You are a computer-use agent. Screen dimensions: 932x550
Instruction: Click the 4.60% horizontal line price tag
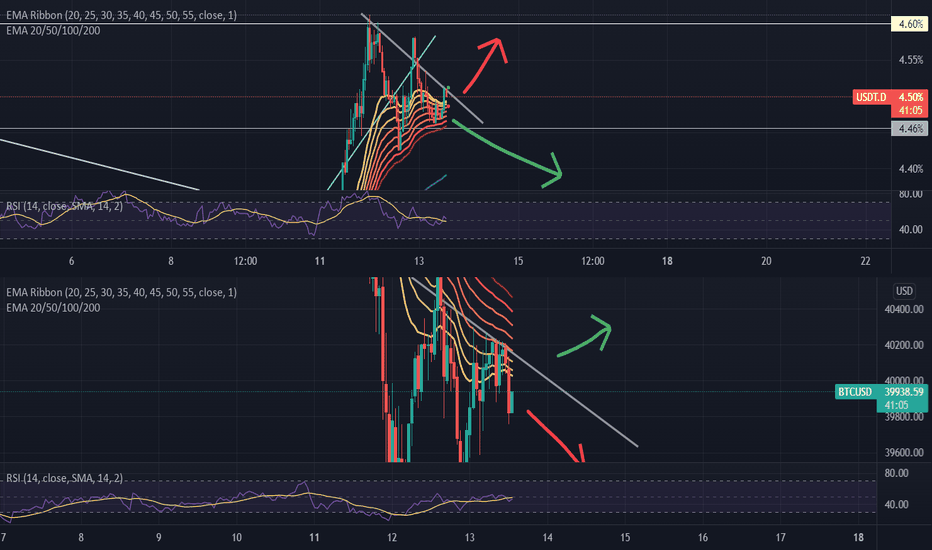910,24
